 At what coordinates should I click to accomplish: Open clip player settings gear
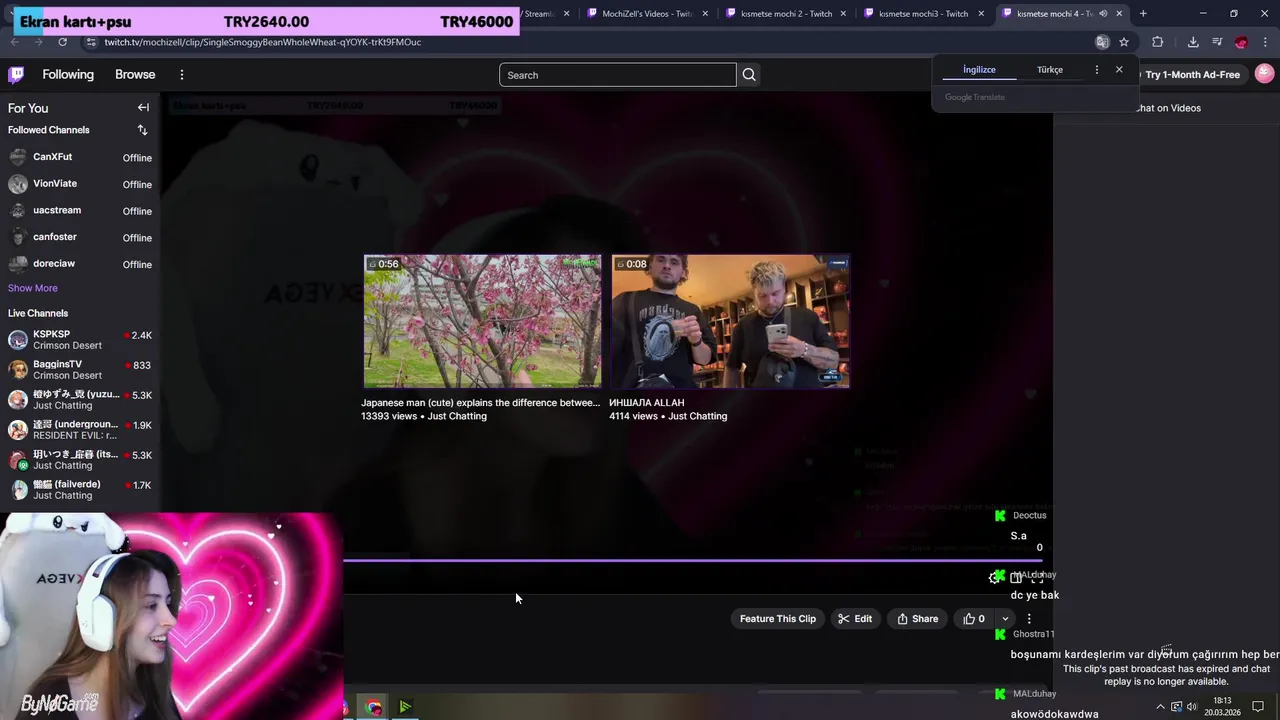point(994,578)
